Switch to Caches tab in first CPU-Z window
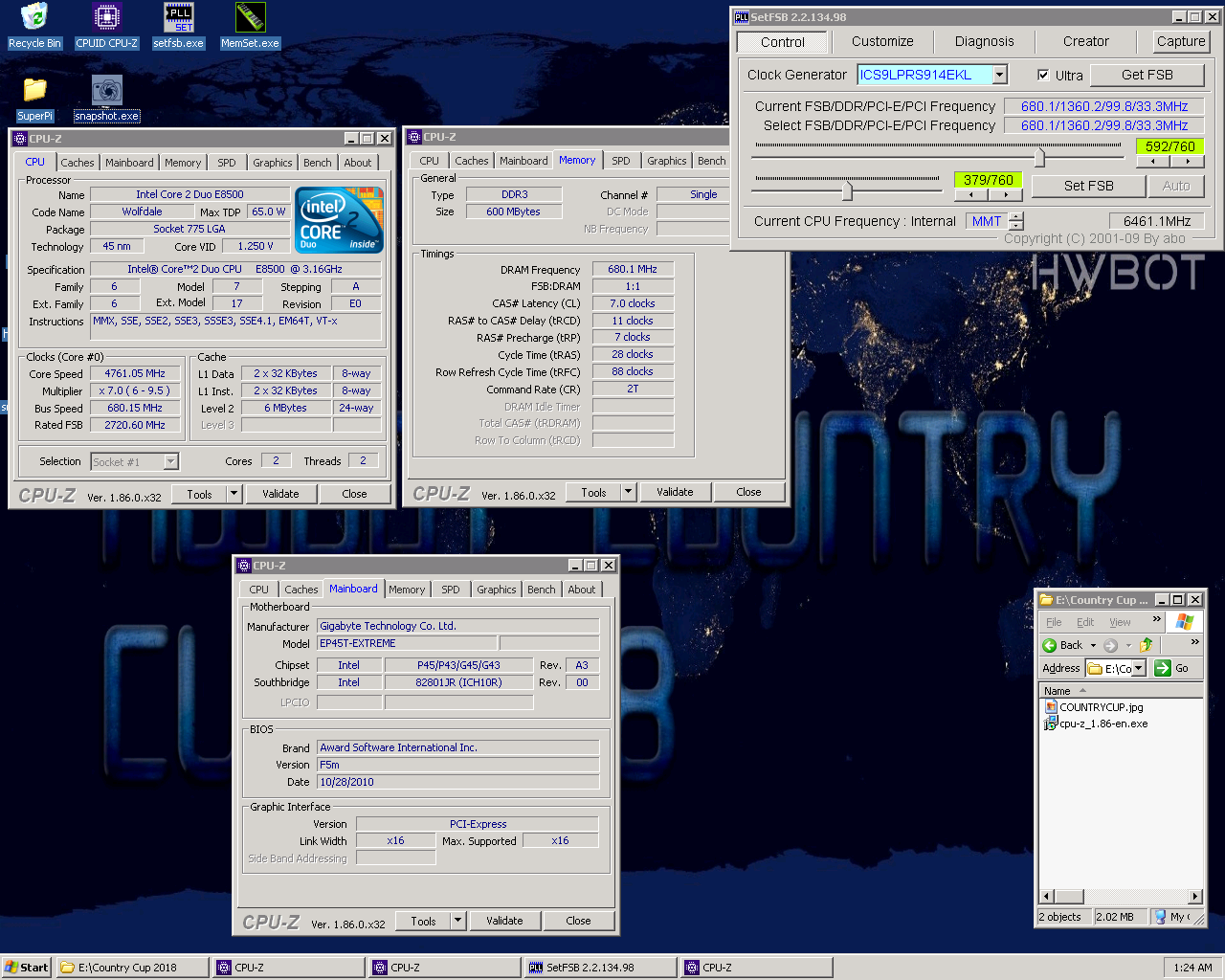 tap(78, 163)
